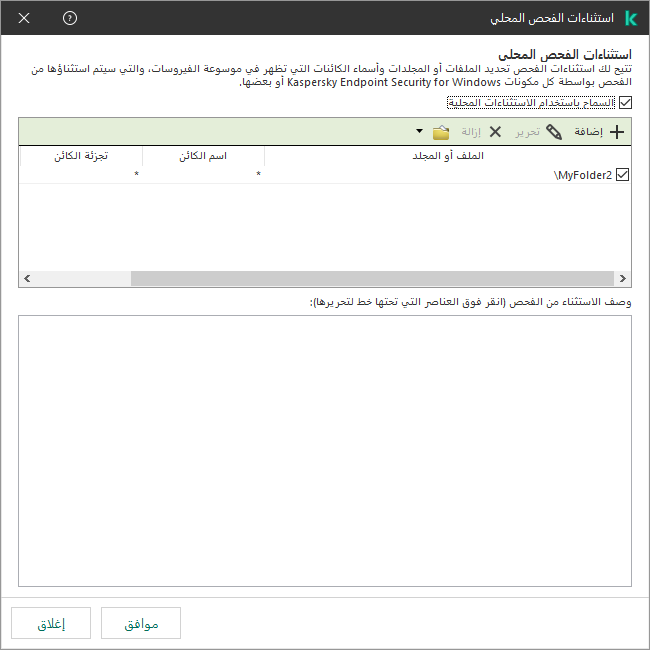Click the Kaspersky logo in title bar

pos(631,18)
